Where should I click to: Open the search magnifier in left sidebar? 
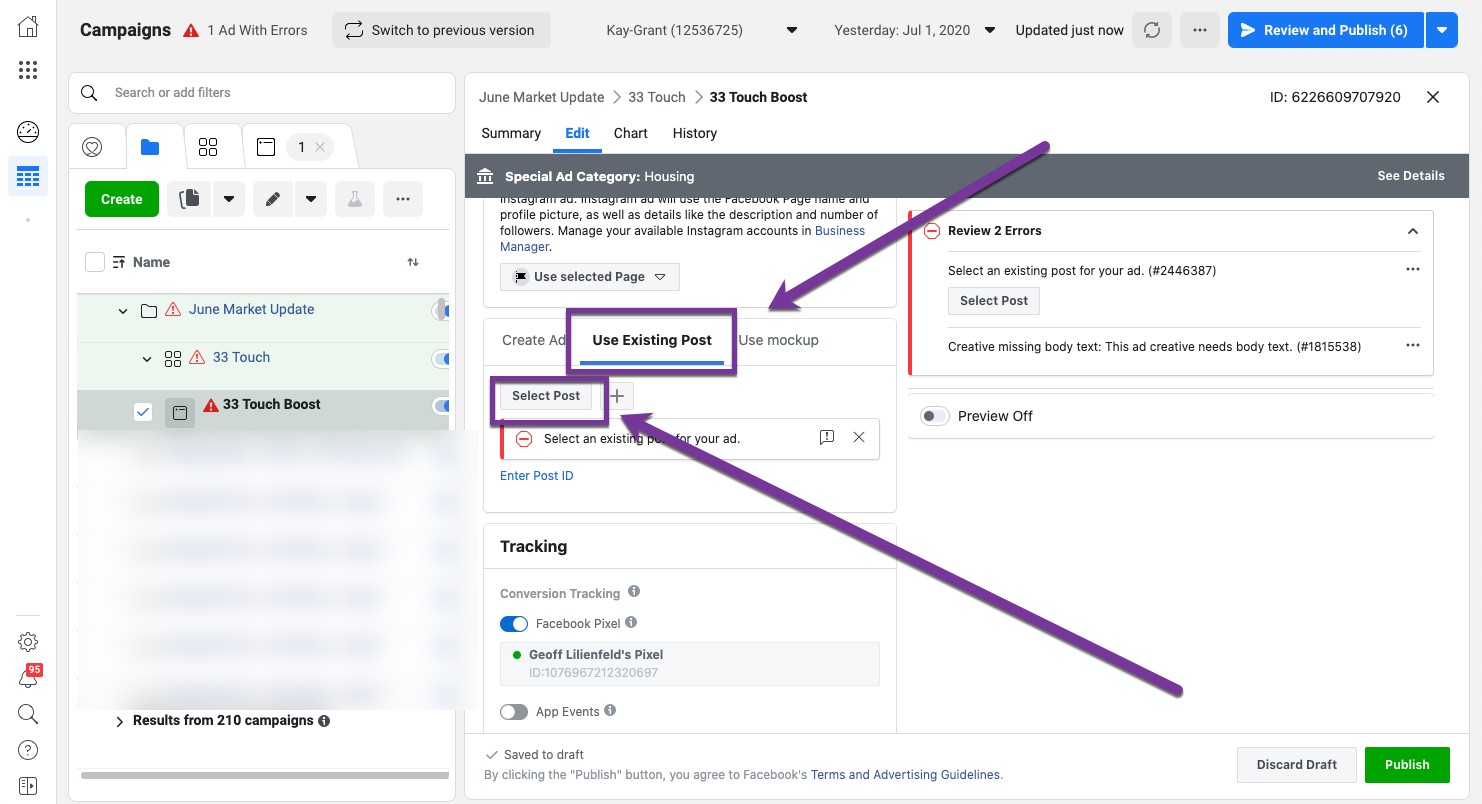point(28,714)
